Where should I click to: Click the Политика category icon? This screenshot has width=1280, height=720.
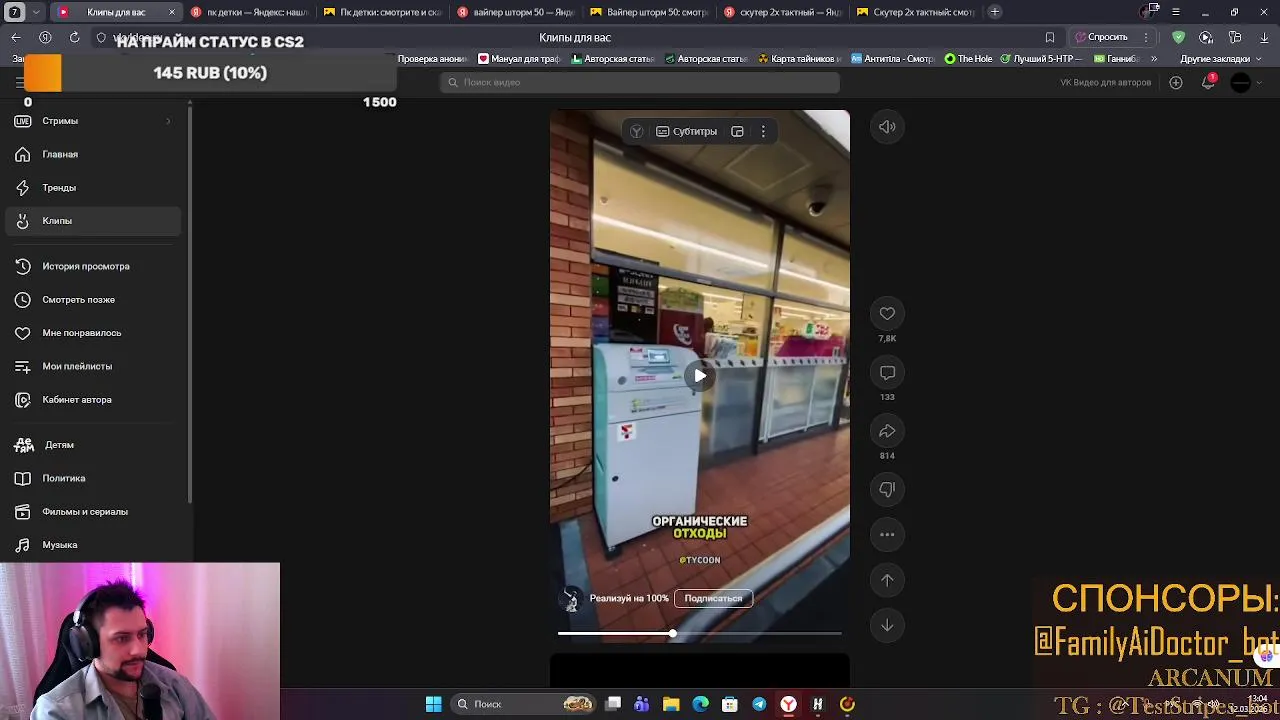[x=23, y=478]
